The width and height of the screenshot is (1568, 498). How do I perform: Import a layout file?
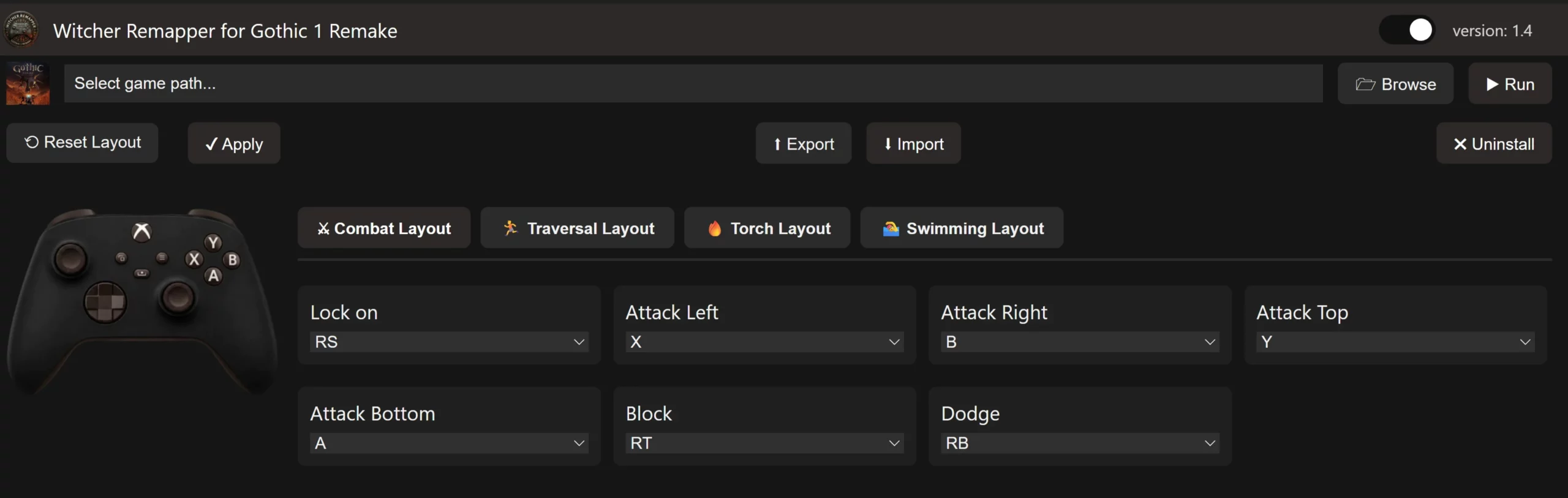[913, 143]
